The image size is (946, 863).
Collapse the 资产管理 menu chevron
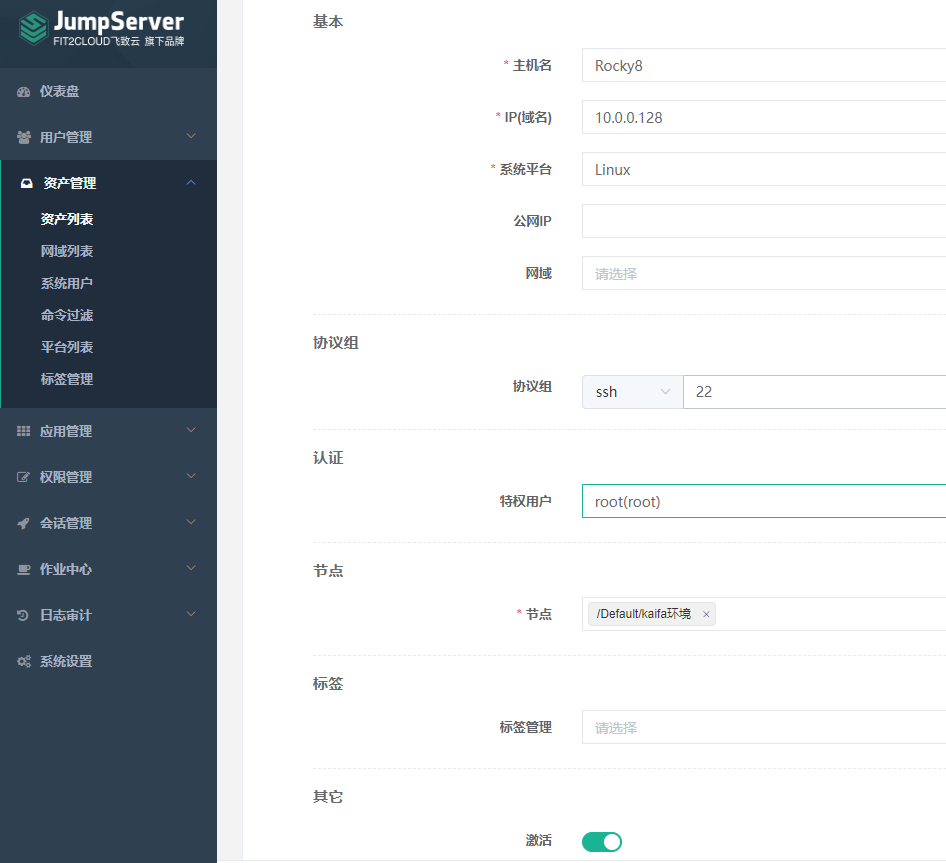pyautogui.click(x=191, y=182)
